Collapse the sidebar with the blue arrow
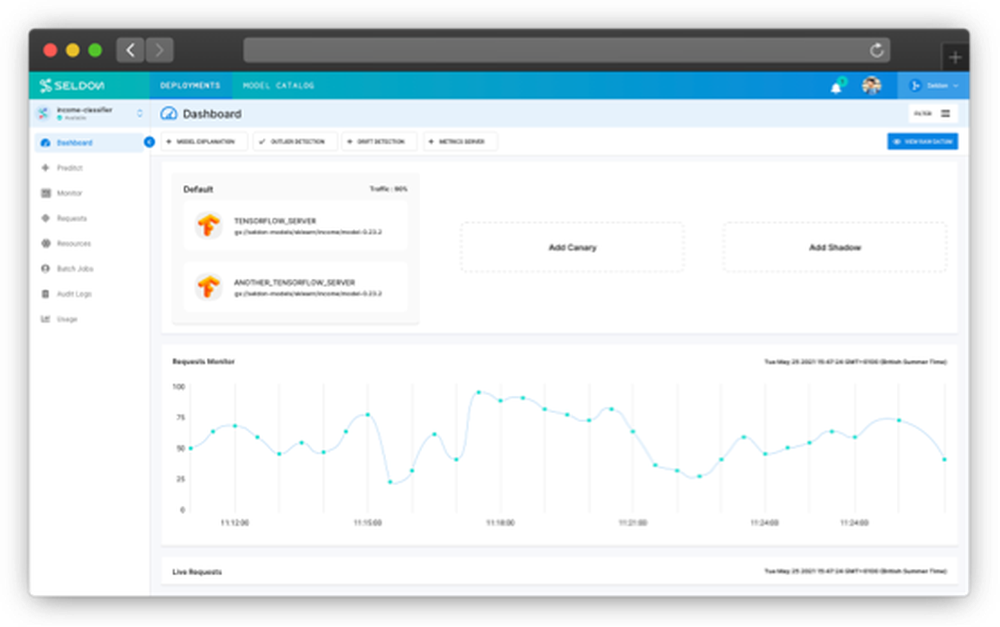This screenshot has width=1000, height=627. [149, 142]
